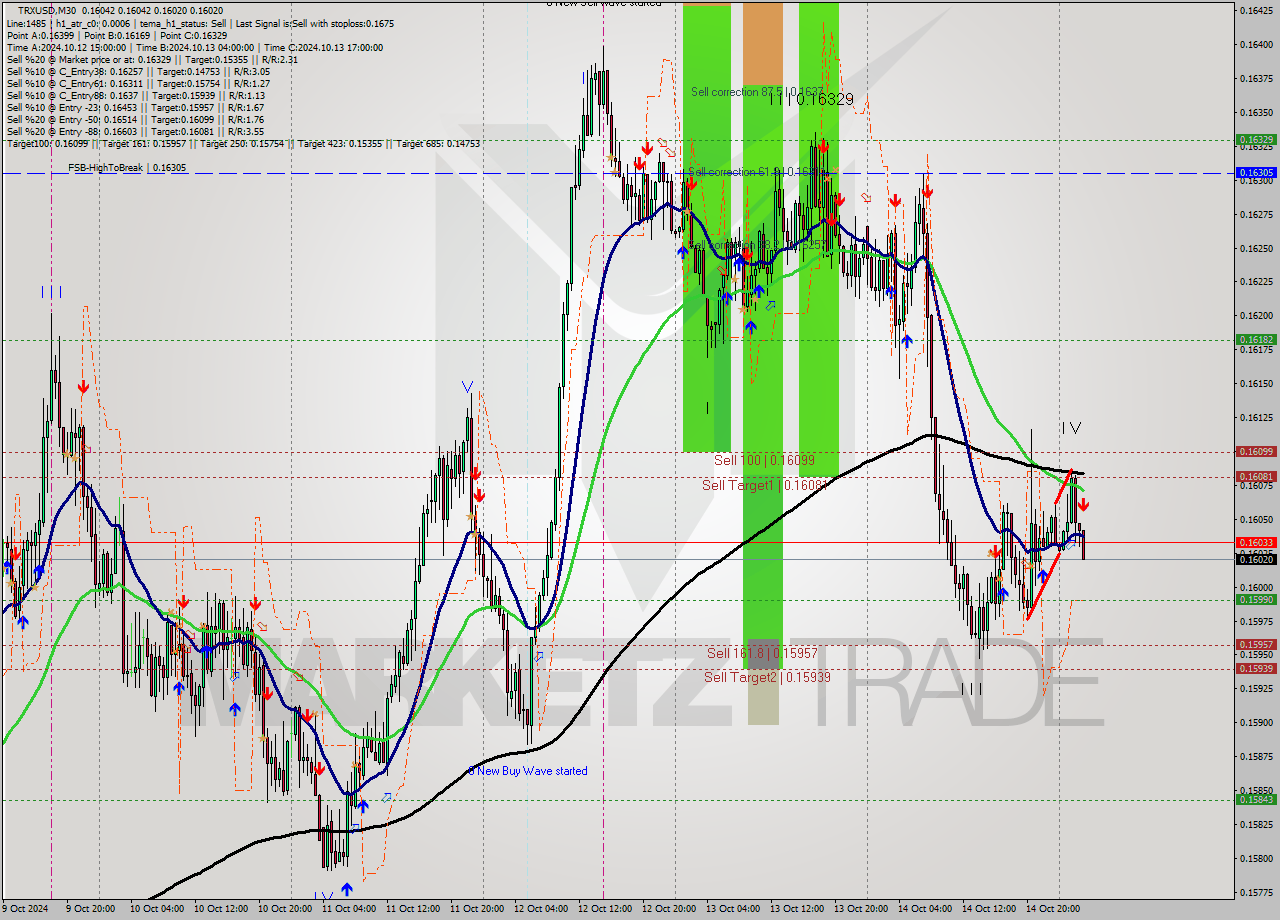Click the 0.15800 price axis tick

click(x=1256, y=858)
